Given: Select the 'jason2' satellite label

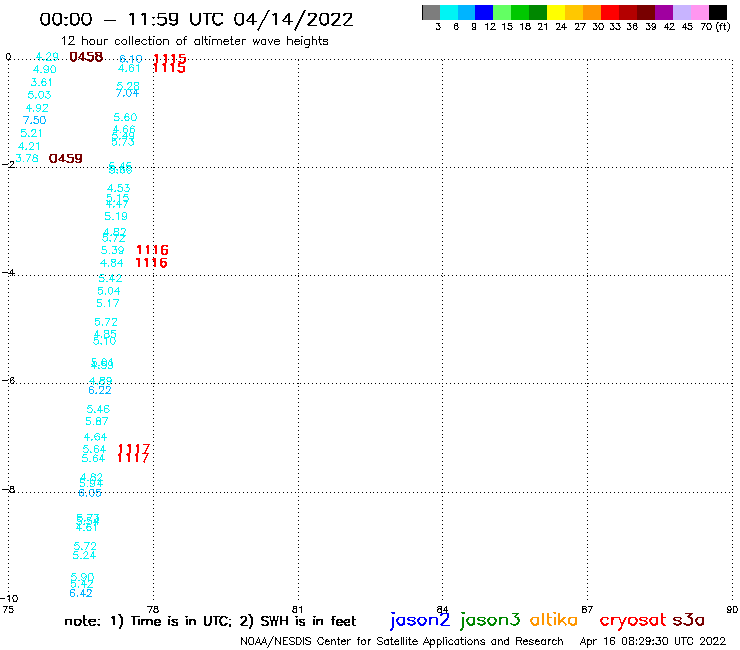Looking at the screenshot, I should (420, 620).
